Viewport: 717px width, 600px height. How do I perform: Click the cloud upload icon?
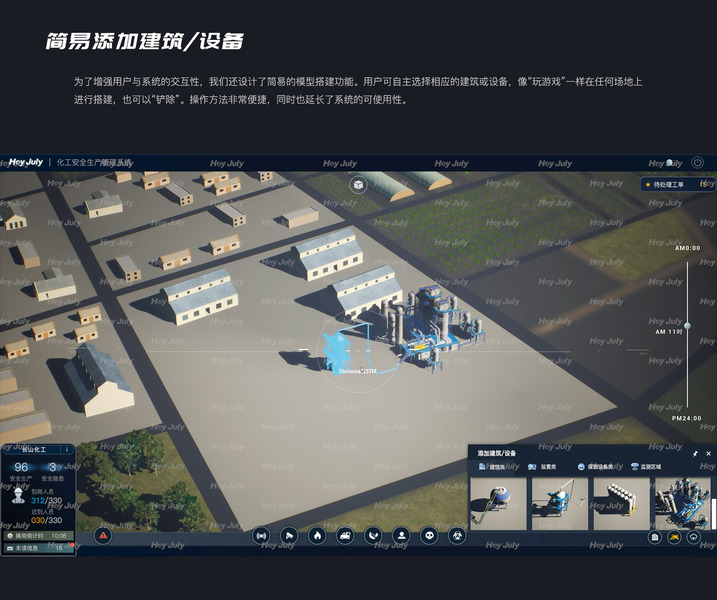(694, 537)
